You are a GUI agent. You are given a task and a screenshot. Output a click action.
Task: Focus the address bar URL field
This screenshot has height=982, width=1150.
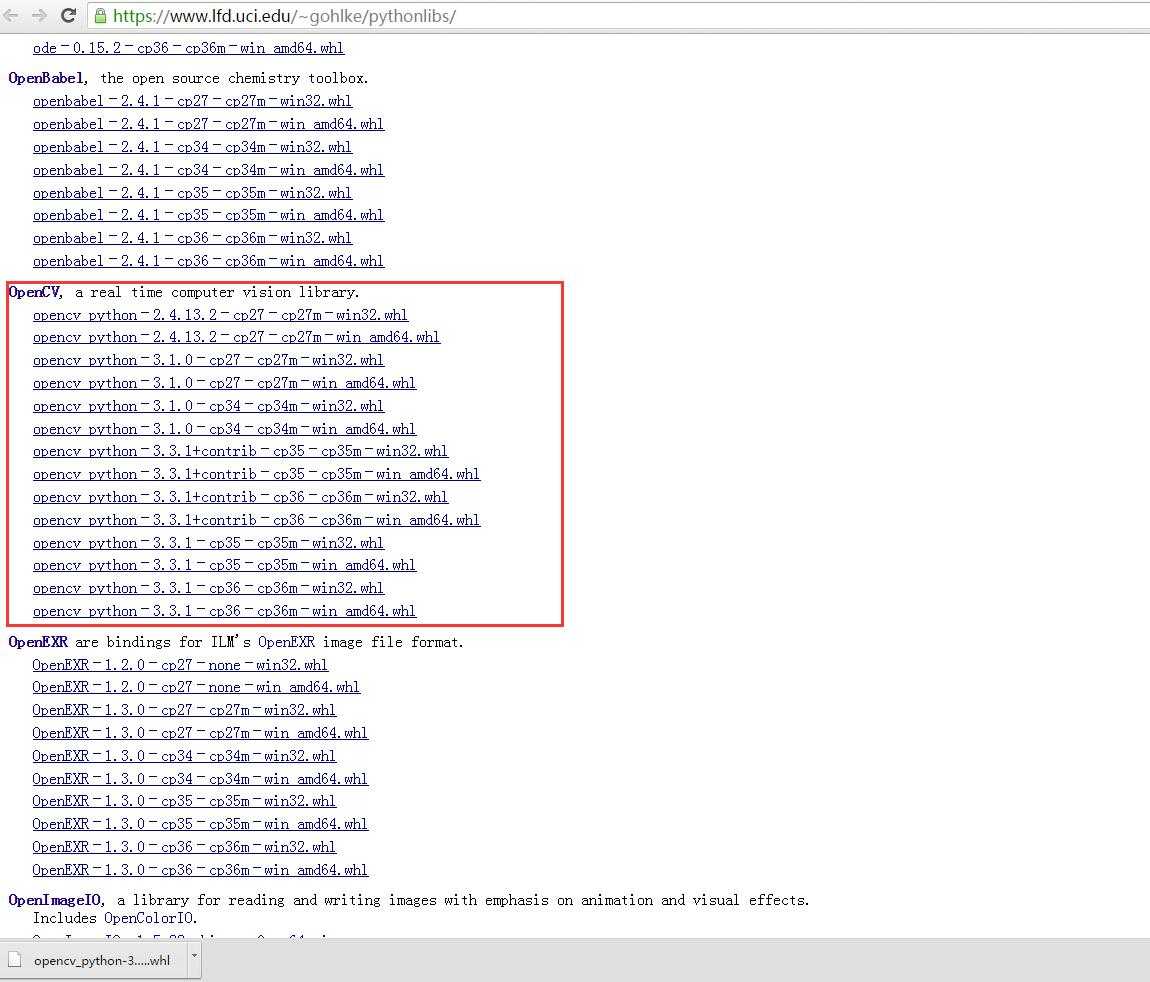click(619, 16)
